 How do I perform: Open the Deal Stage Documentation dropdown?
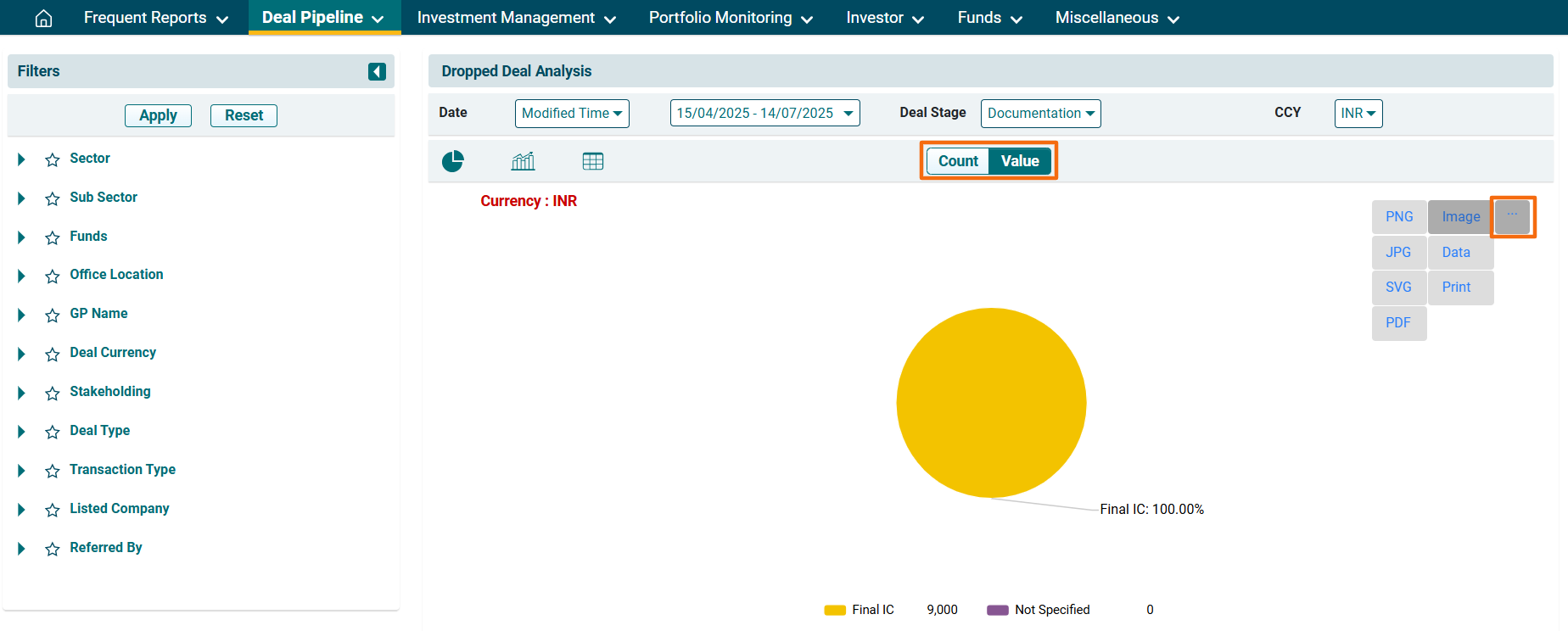coord(1040,114)
